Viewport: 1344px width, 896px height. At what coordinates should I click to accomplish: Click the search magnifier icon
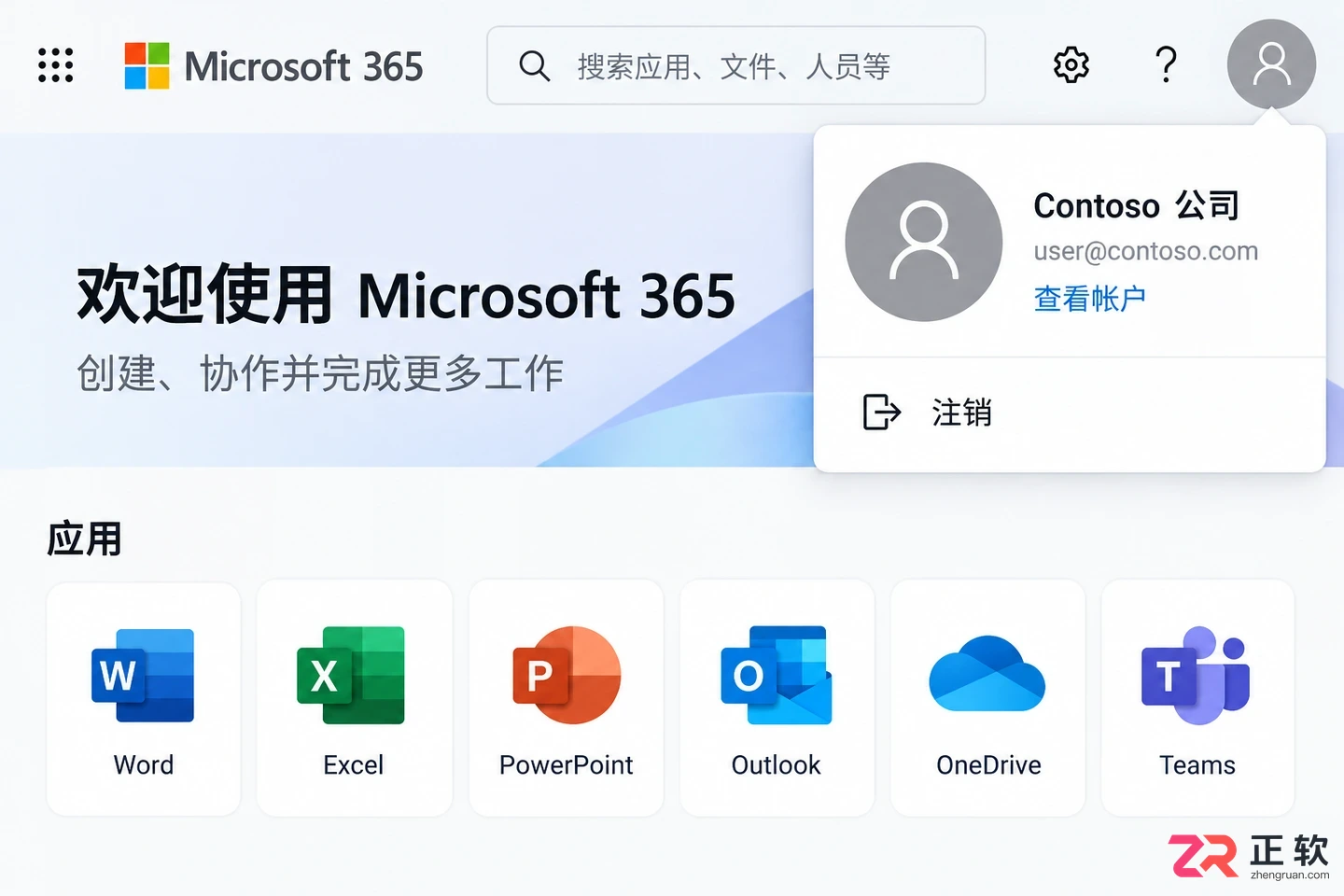coord(534,66)
